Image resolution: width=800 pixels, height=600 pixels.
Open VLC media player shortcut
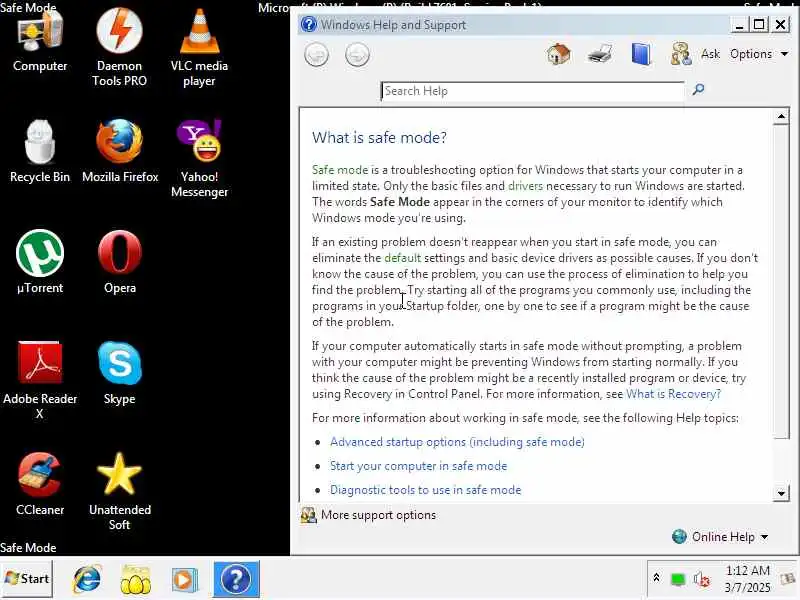(199, 47)
